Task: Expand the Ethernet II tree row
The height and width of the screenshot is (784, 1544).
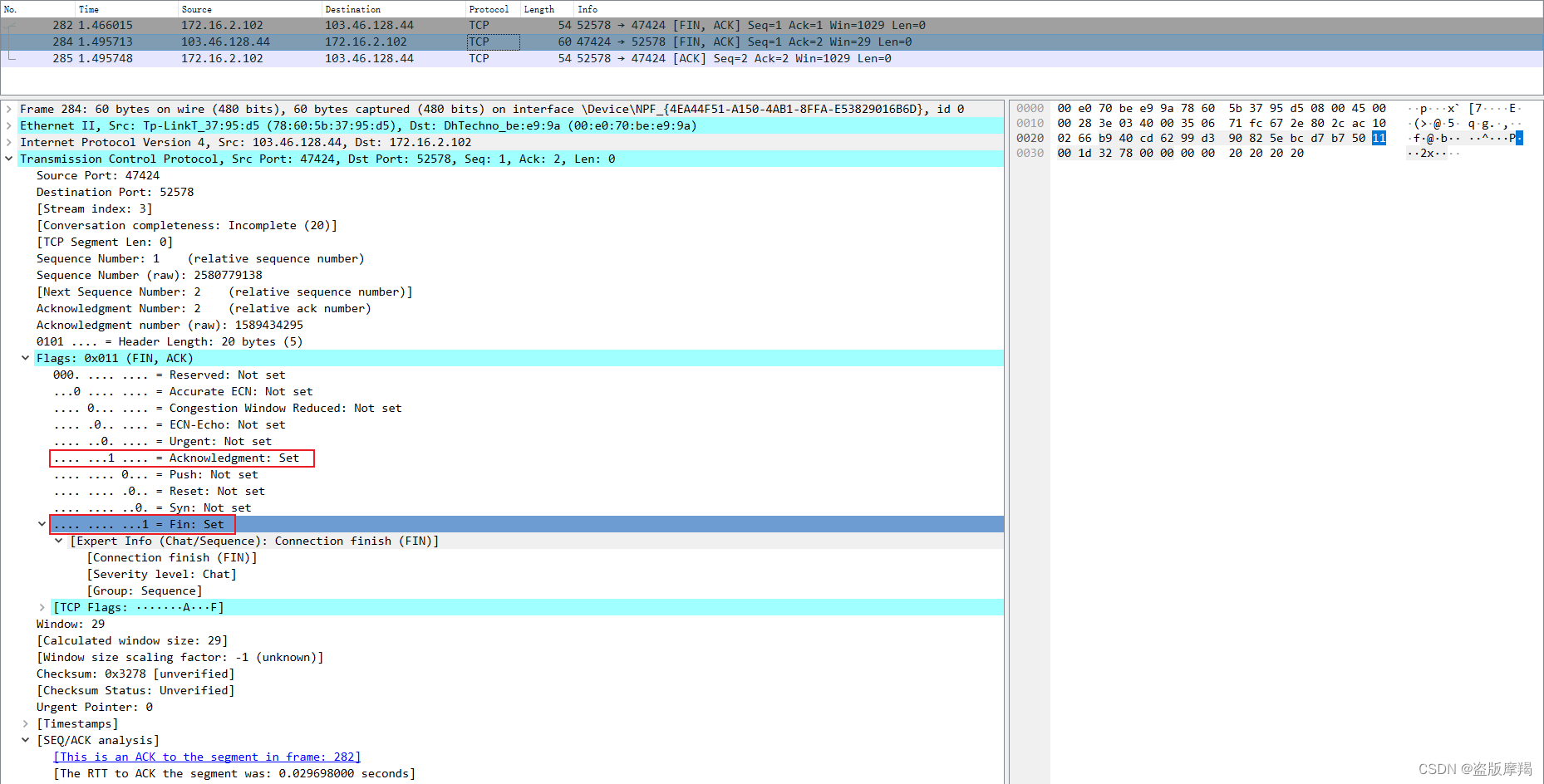Action: coord(9,125)
